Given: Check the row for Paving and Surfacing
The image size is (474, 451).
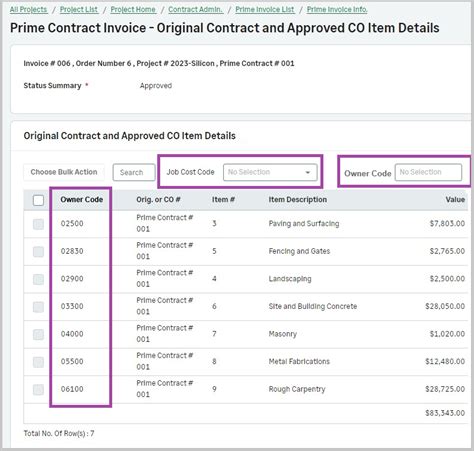Looking at the screenshot, I should pyautogui.click(x=38, y=224).
